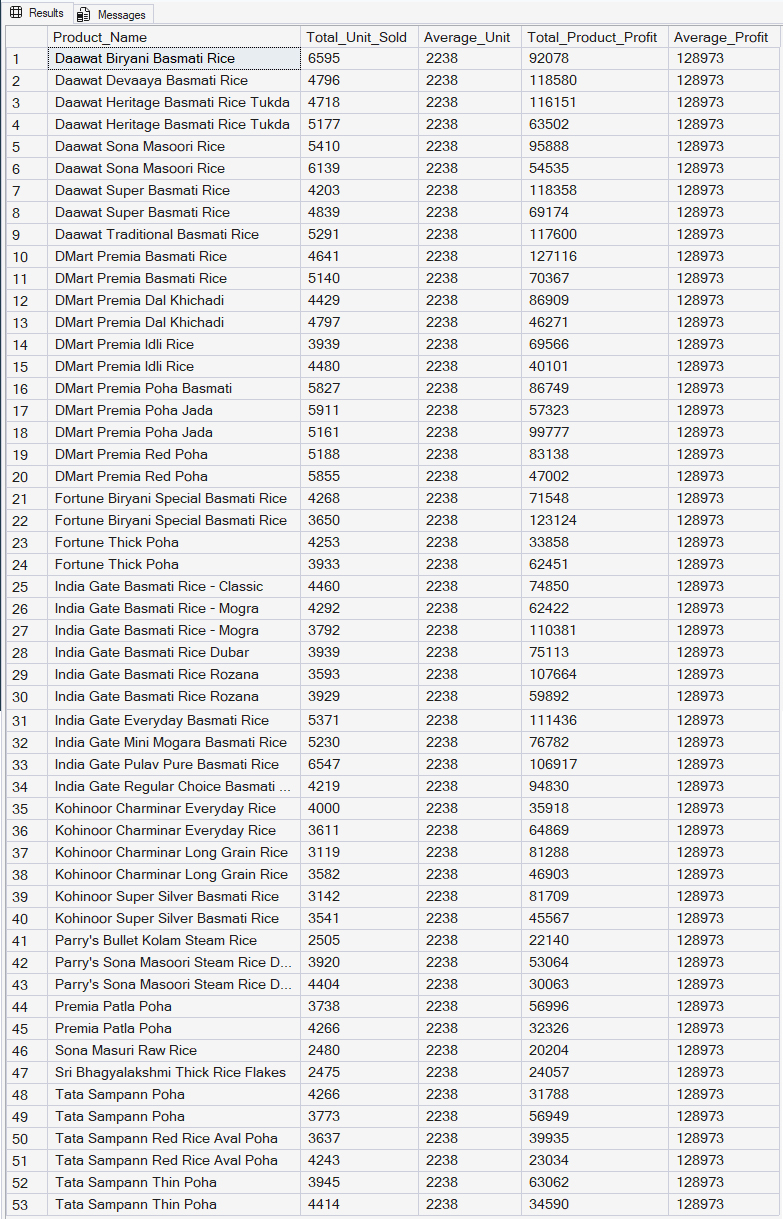
Task: Click the Product_Name column header
Action: click(173, 37)
